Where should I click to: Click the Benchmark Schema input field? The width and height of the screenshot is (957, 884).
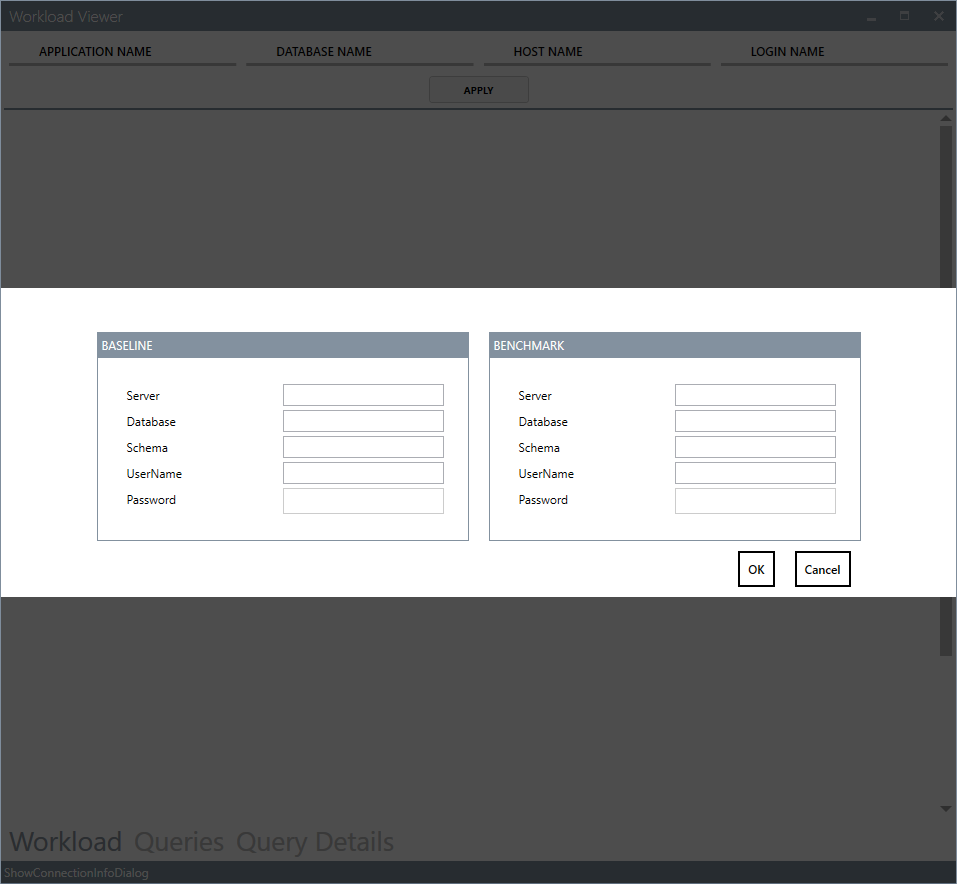tap(755, 447)
